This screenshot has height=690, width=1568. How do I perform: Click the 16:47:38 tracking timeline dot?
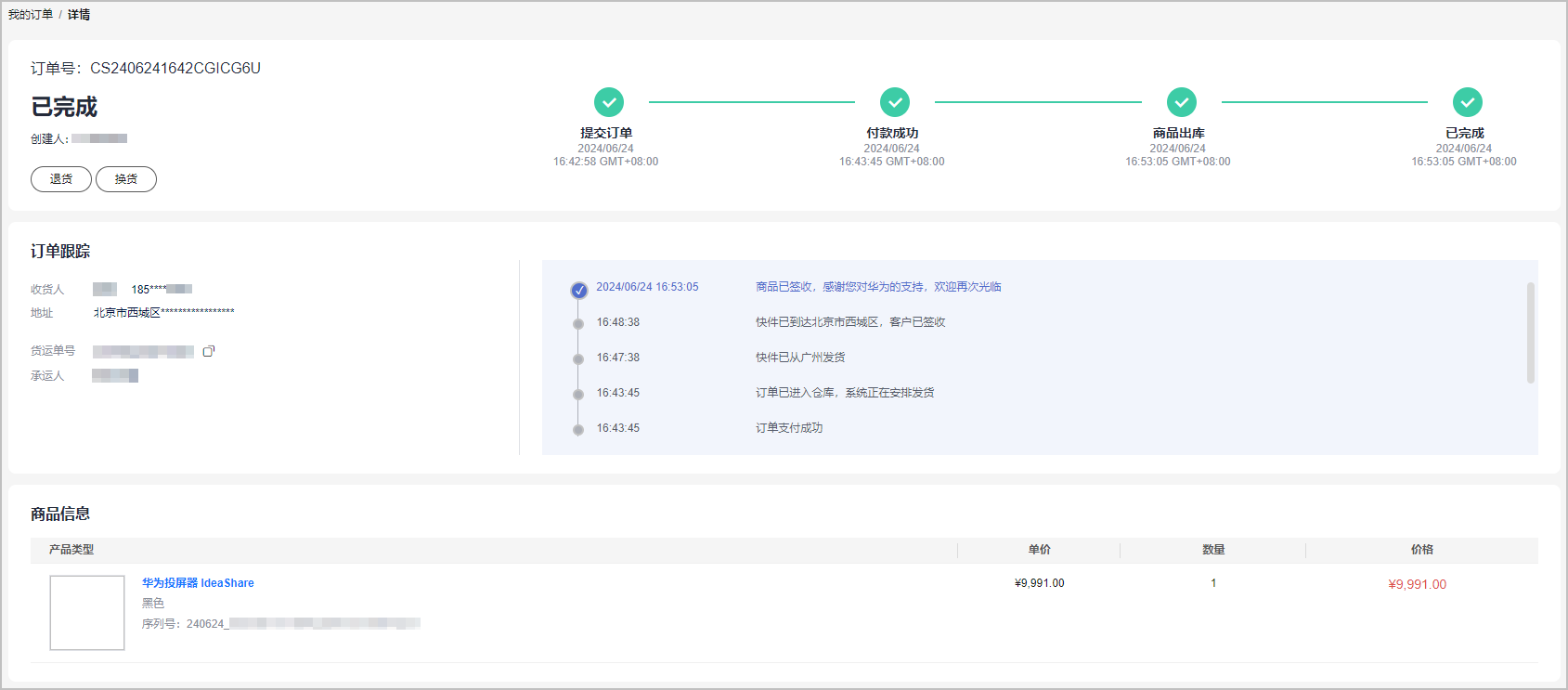point(578,359)
